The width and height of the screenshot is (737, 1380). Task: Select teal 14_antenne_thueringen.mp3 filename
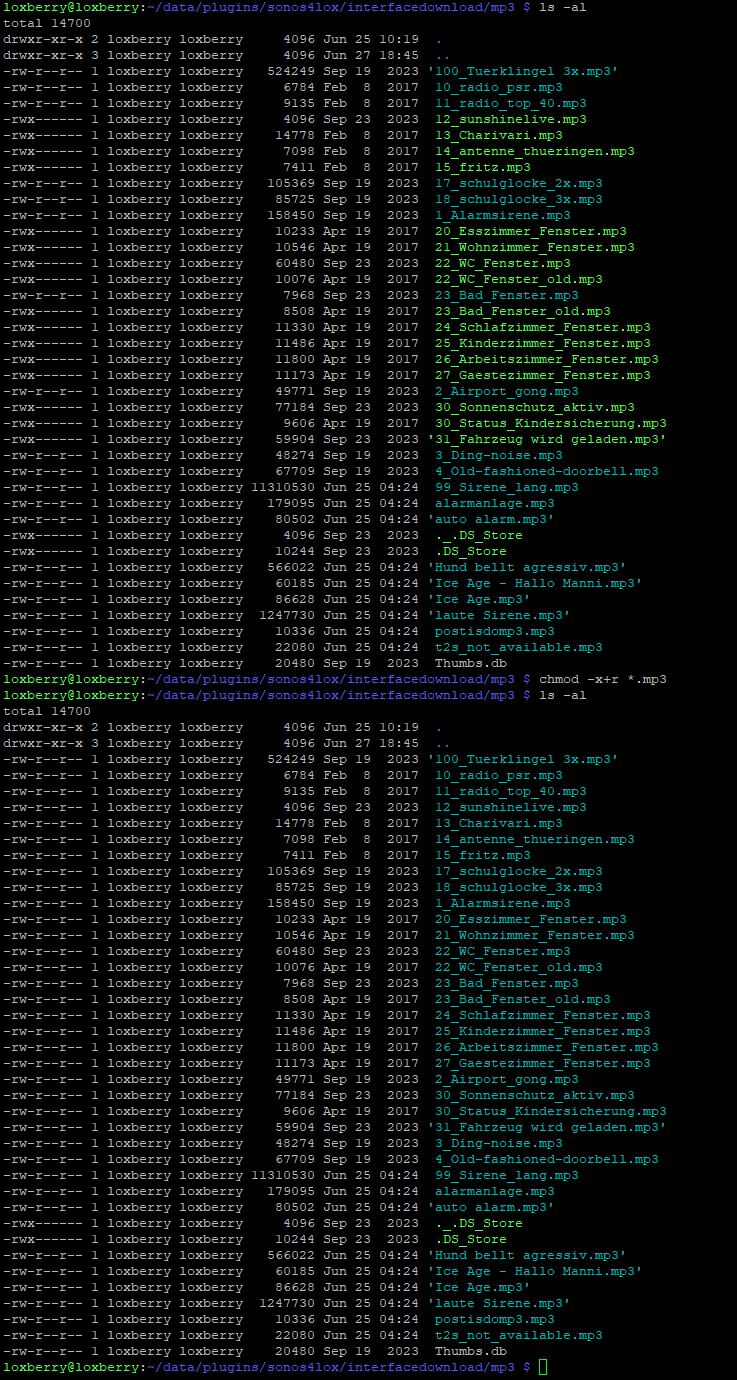pyautogui.click(x=535, y=839)
